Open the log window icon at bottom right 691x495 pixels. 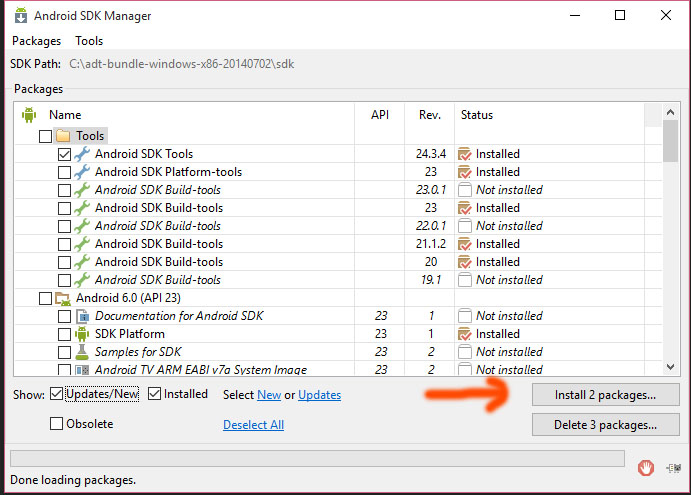pos(673,468)
